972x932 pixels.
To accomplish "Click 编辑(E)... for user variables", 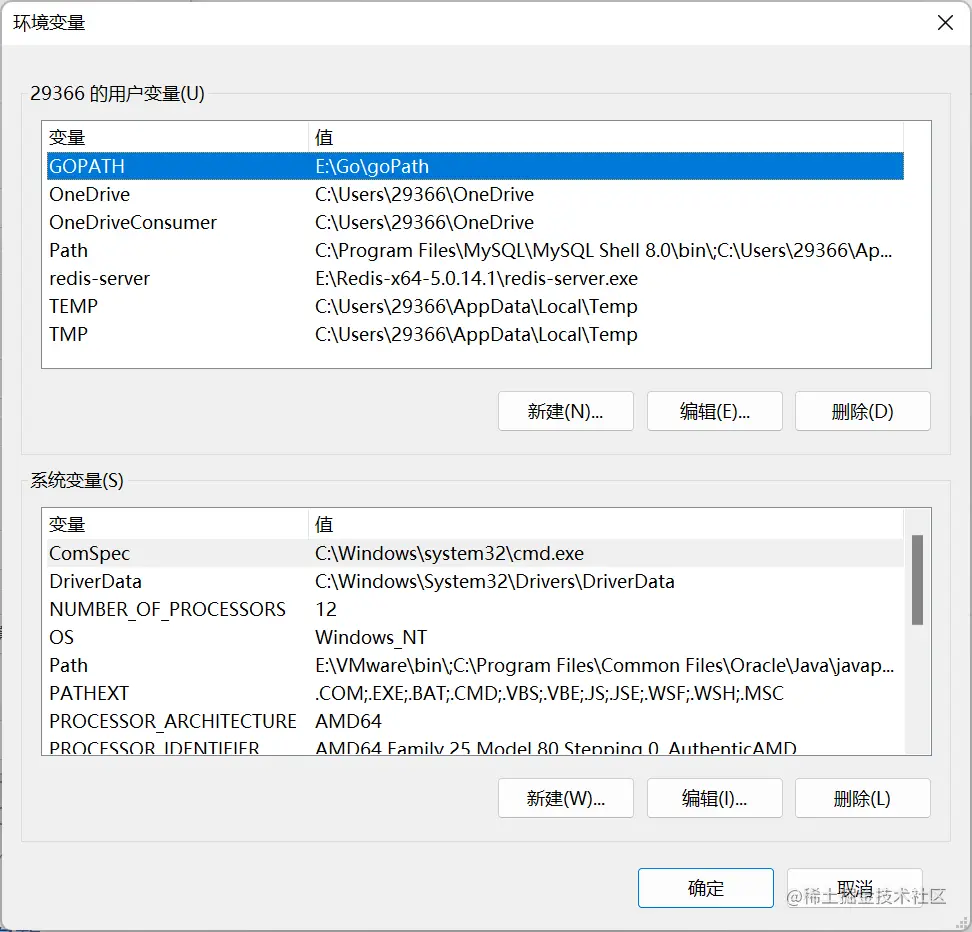I will pos(714,411).
